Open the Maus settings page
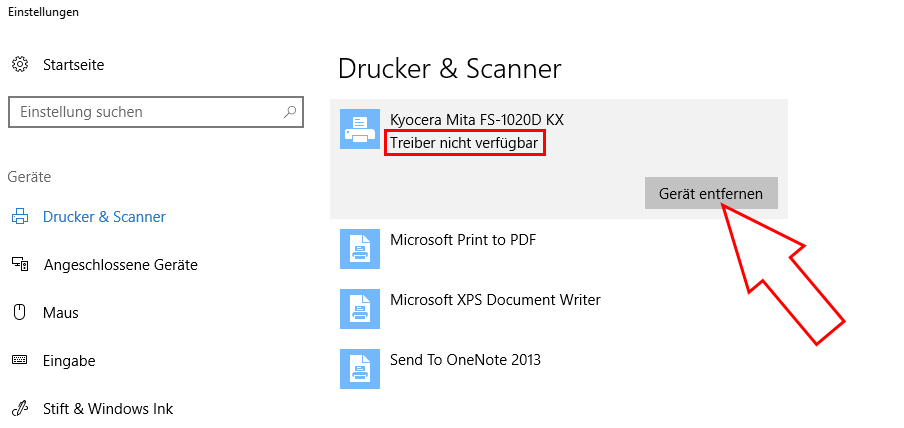This screenshot has width=904, height=428. (x=61, y=313)
